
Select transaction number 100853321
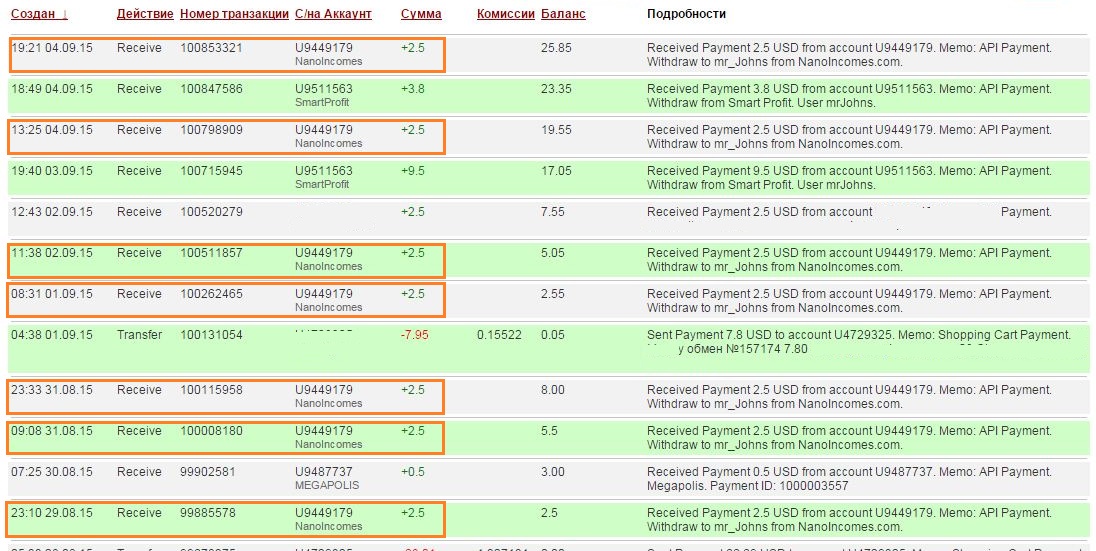coord(211,48)
